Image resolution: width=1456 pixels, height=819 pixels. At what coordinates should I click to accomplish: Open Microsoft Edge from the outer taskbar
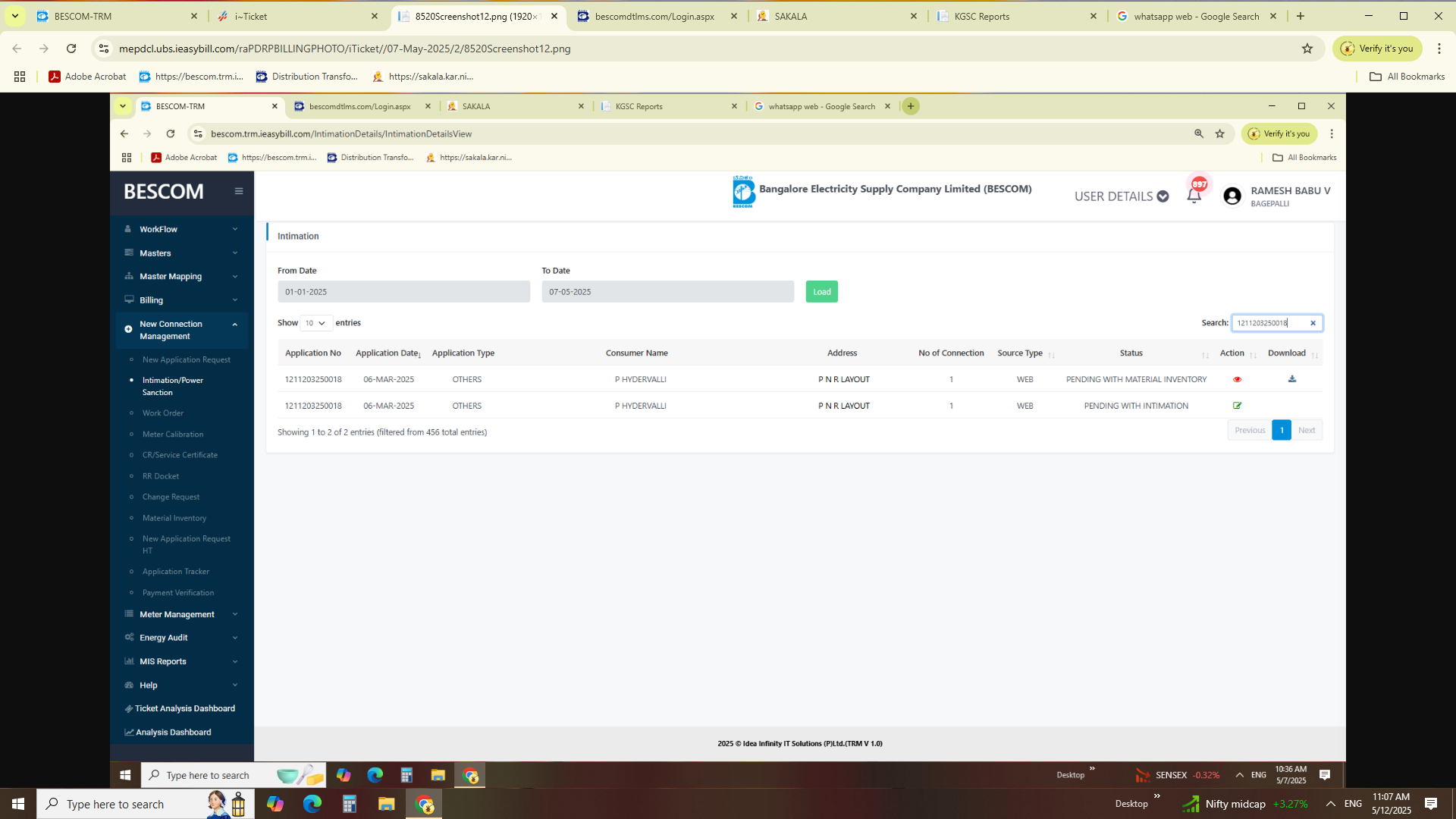coord(312,804)
